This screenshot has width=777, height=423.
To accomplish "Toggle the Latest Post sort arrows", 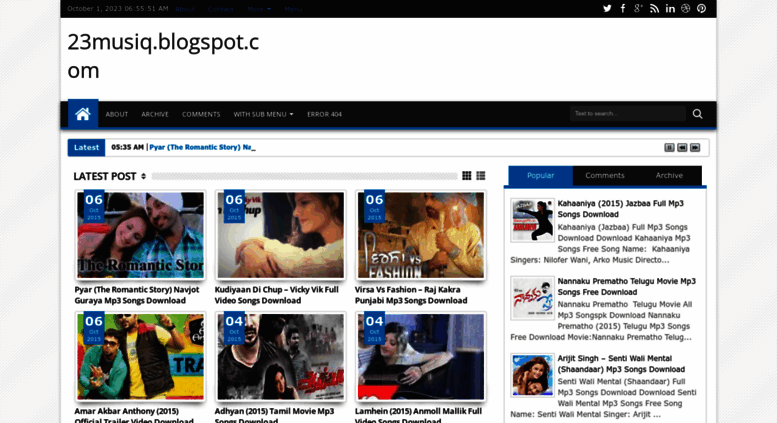I will click(143, 176).
